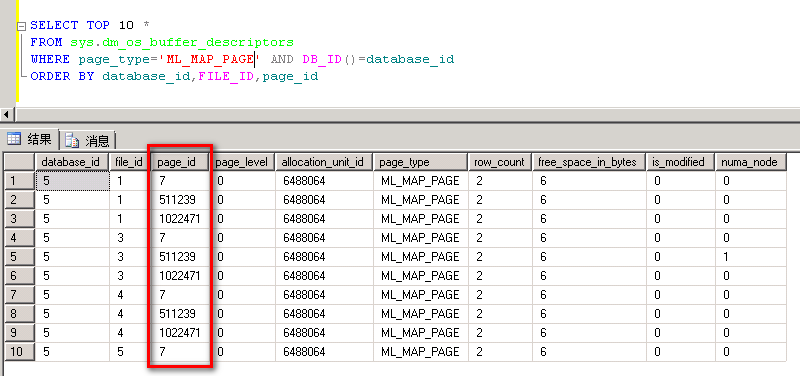This screenshot has height=376, width=800.
Task: Select row header 4 in results grid
Action: point(19,238)
